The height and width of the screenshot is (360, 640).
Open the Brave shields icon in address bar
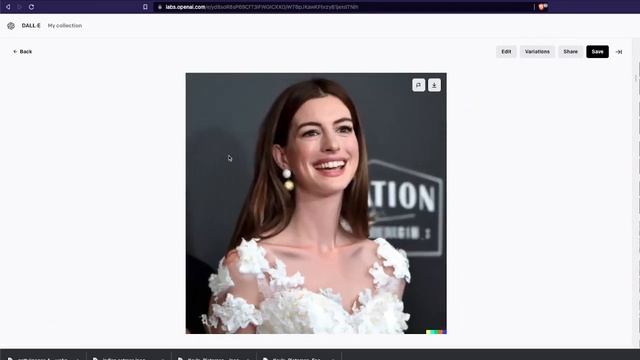point(542,7)
